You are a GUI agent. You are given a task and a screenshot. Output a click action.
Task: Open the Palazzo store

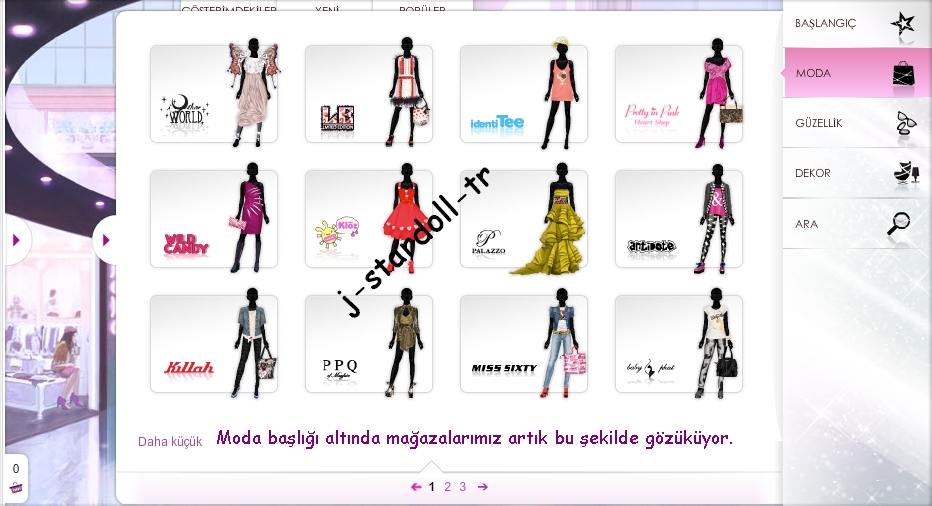click(x=524, y=219)
